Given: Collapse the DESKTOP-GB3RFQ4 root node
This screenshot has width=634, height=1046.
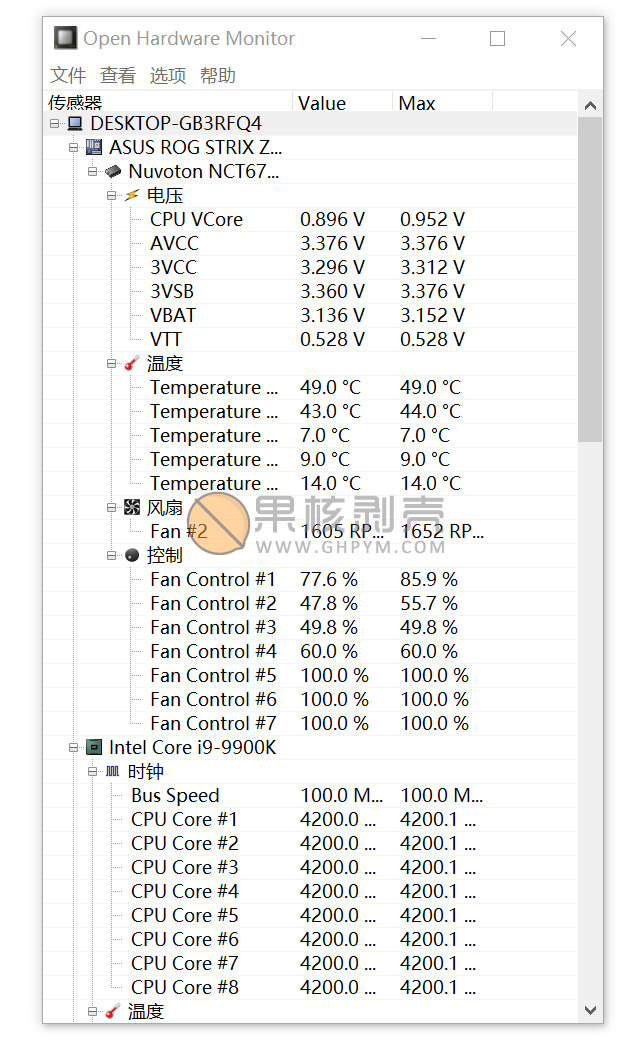Looking at the screenshot, I should [55, 123].
